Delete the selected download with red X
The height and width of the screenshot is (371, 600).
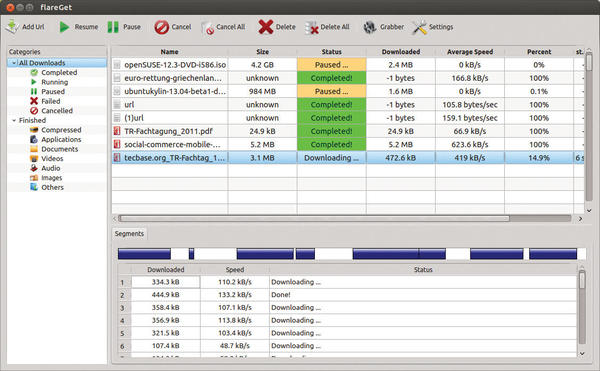[266, 27]
